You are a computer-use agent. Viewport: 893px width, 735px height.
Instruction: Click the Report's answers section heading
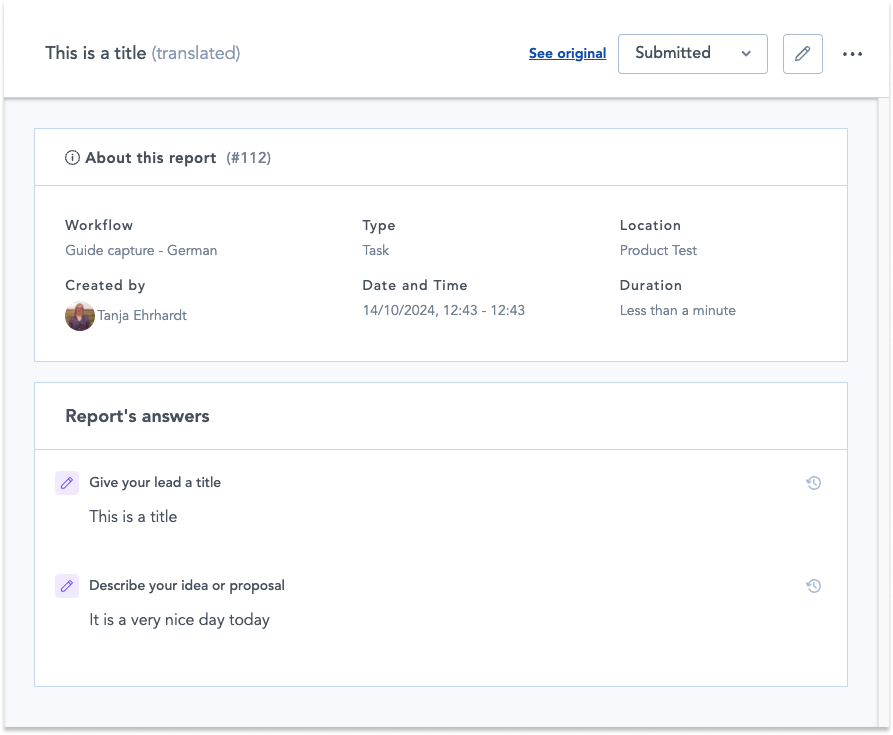tap(137, 416)
